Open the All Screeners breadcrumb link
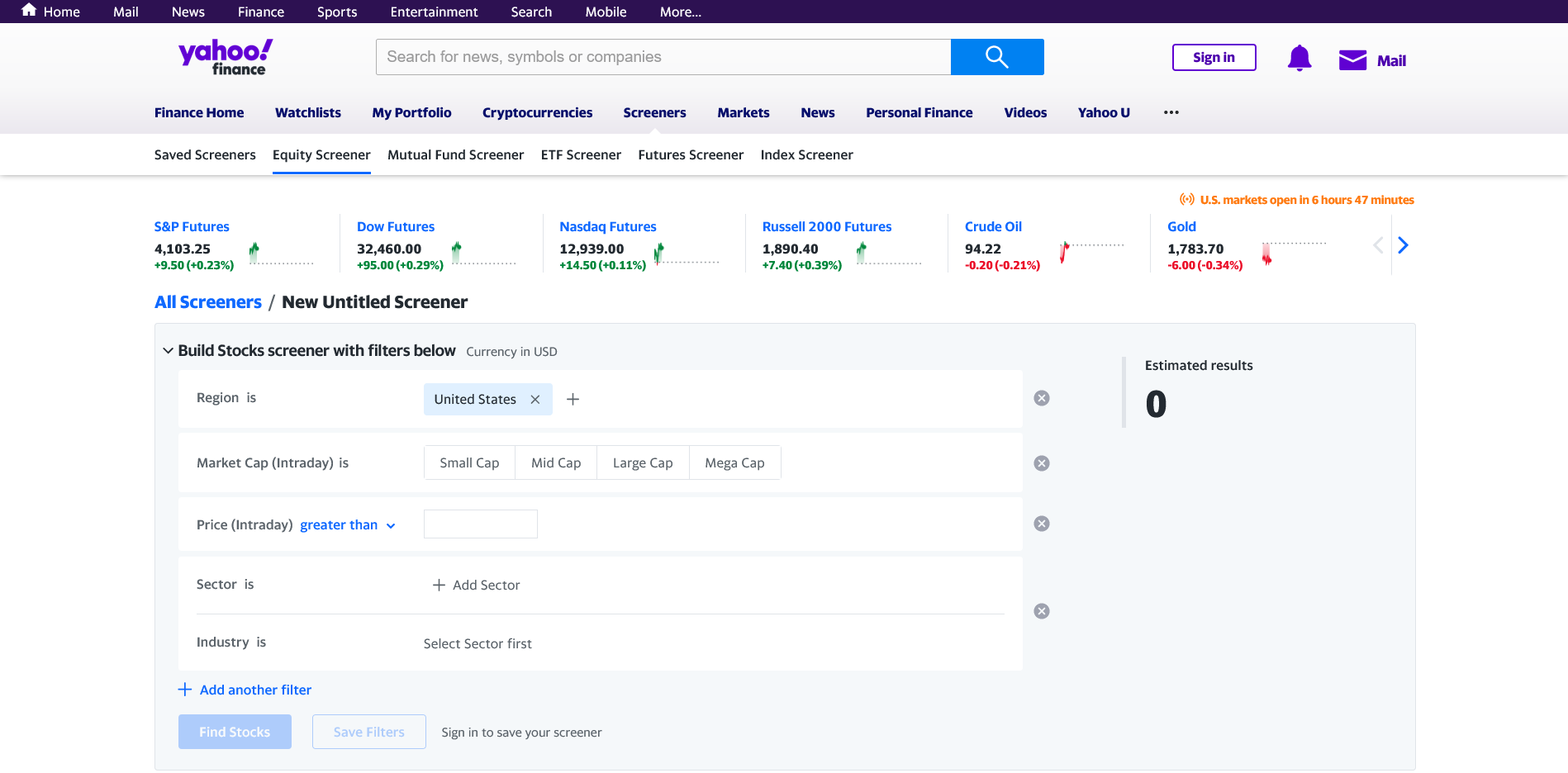Viewport: 1568px width, 773px height. click(x=208, y=302)
